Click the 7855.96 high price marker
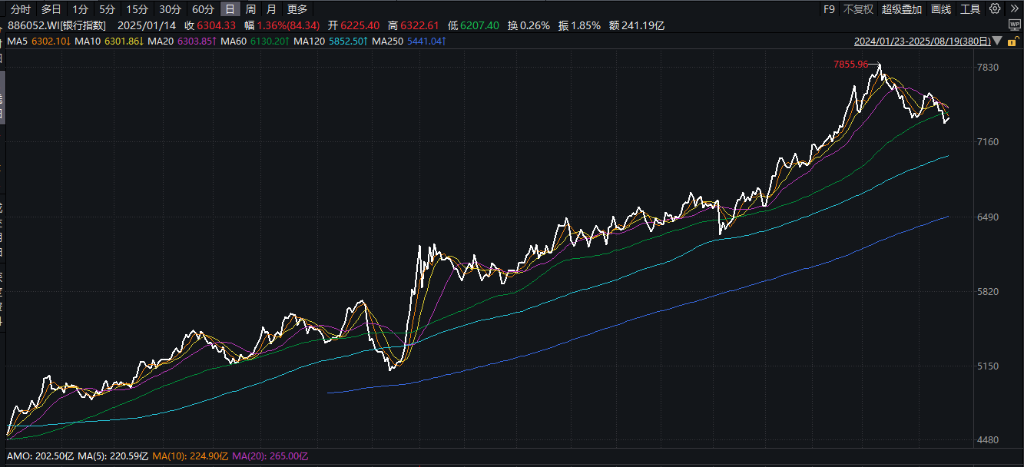 click(850, 64)
